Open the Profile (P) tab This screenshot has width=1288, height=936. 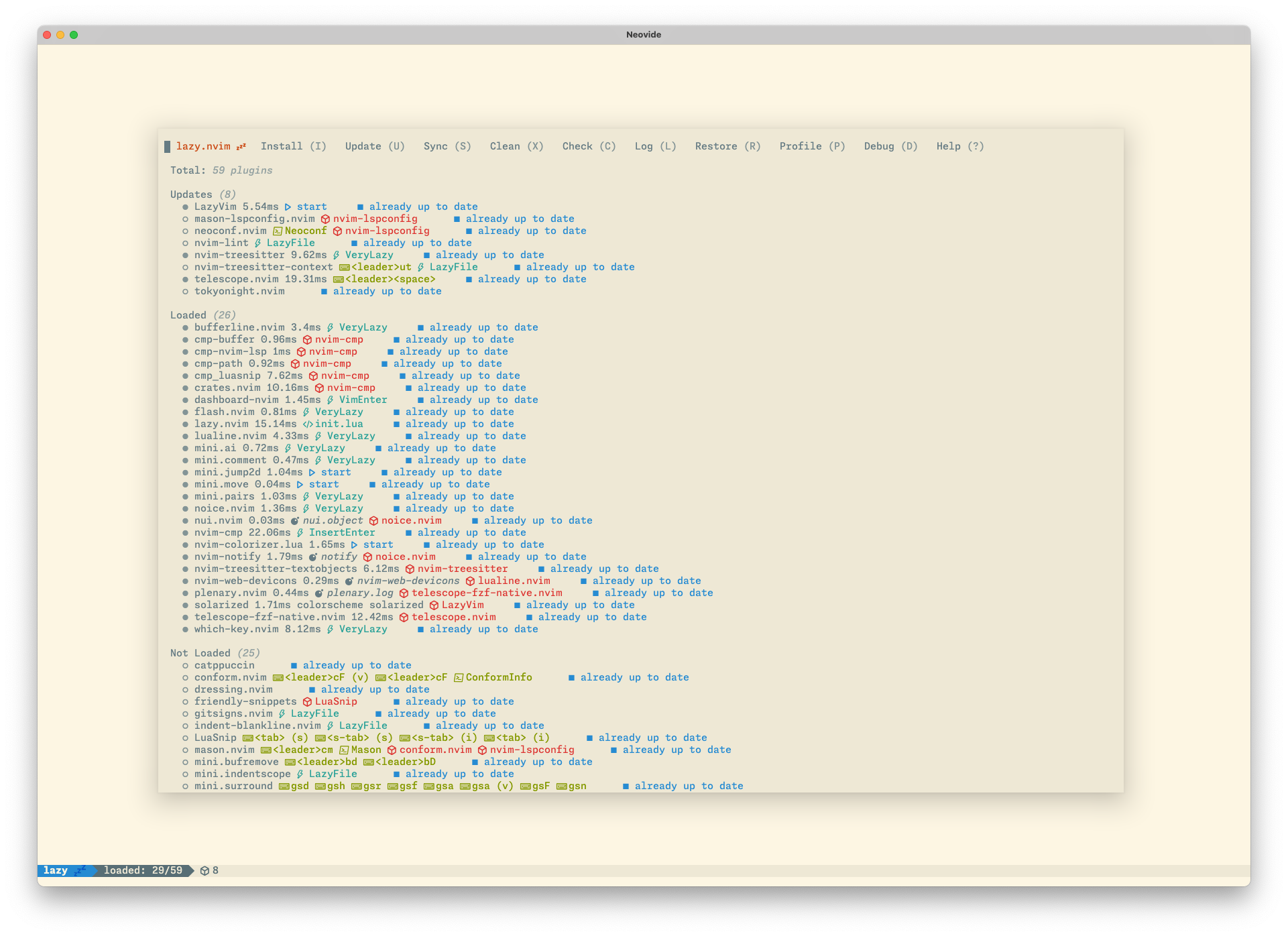(812, 146)
